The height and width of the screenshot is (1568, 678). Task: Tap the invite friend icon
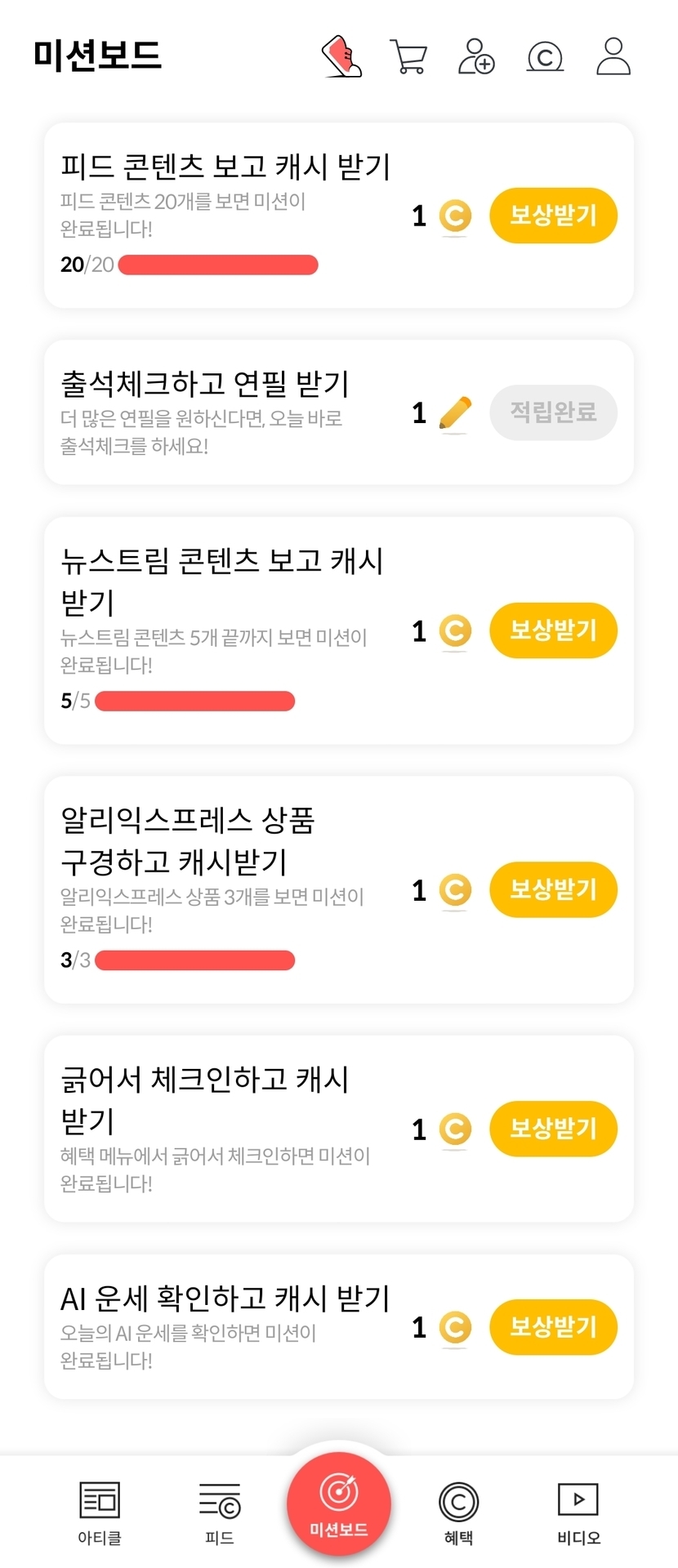476,56
